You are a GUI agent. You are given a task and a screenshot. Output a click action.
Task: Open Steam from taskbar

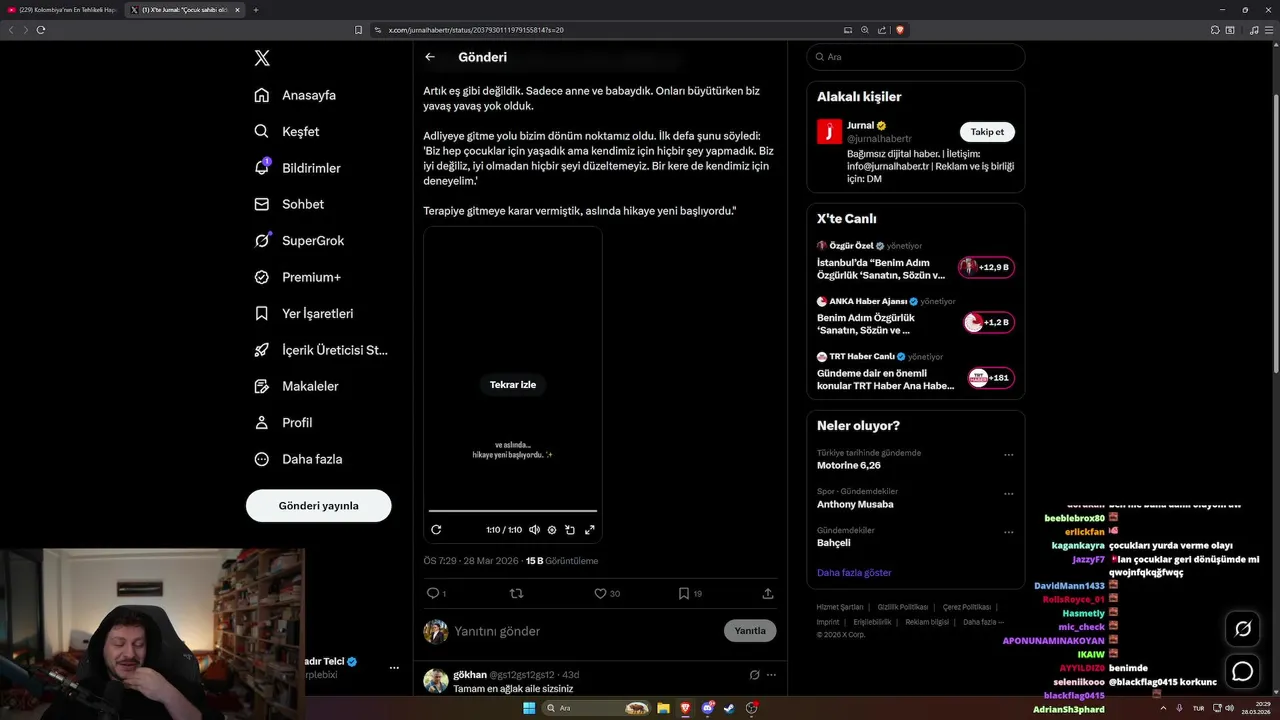click(729, 708)
